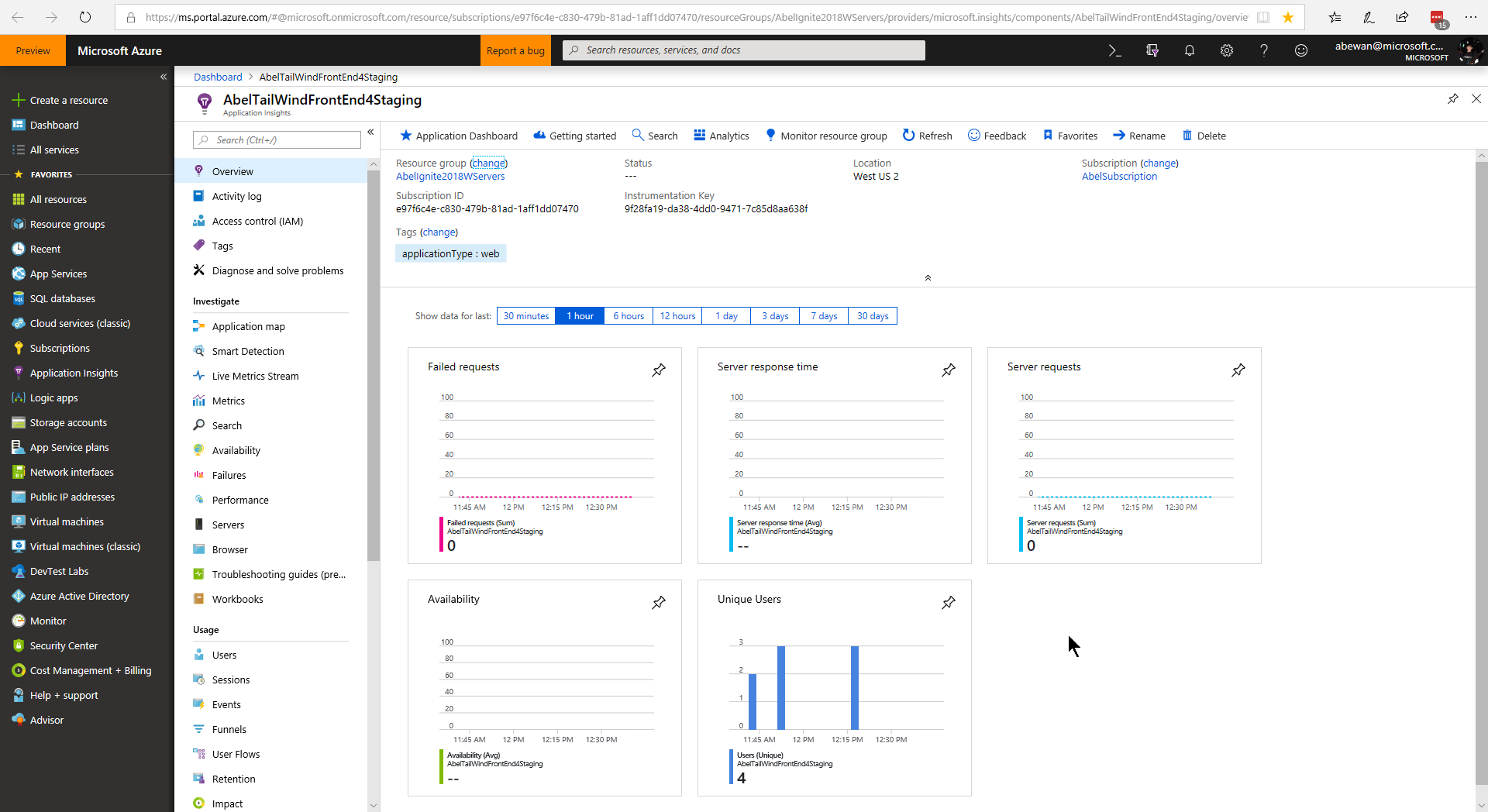Click the Dashboard breadcrumb link
The image size is (1488, 812).
[218, 77]
